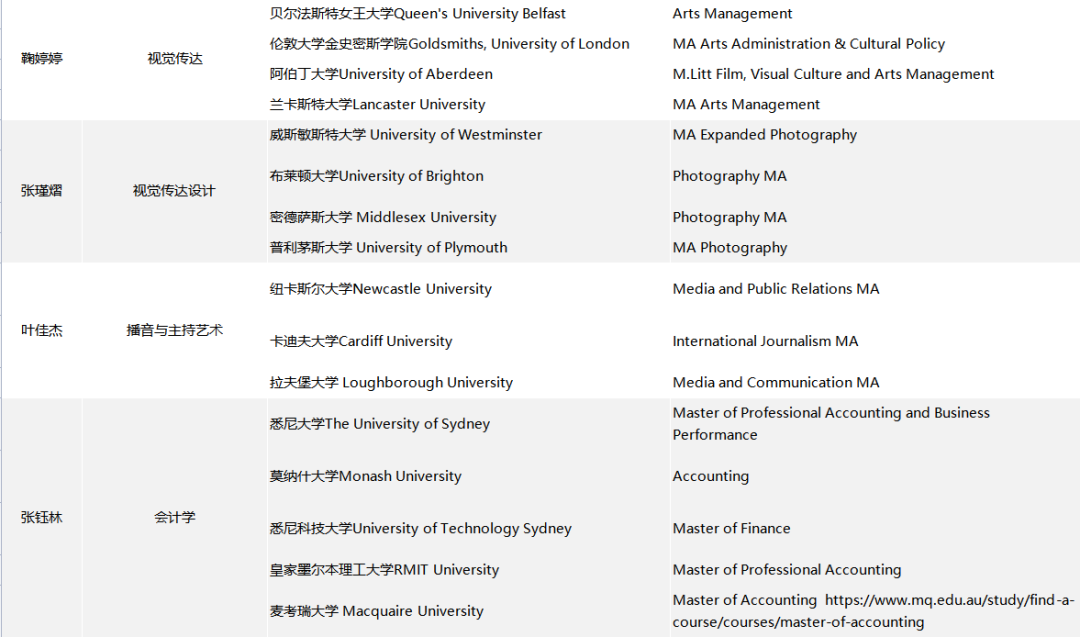Click the University of Brighton cell

[377, 176]
